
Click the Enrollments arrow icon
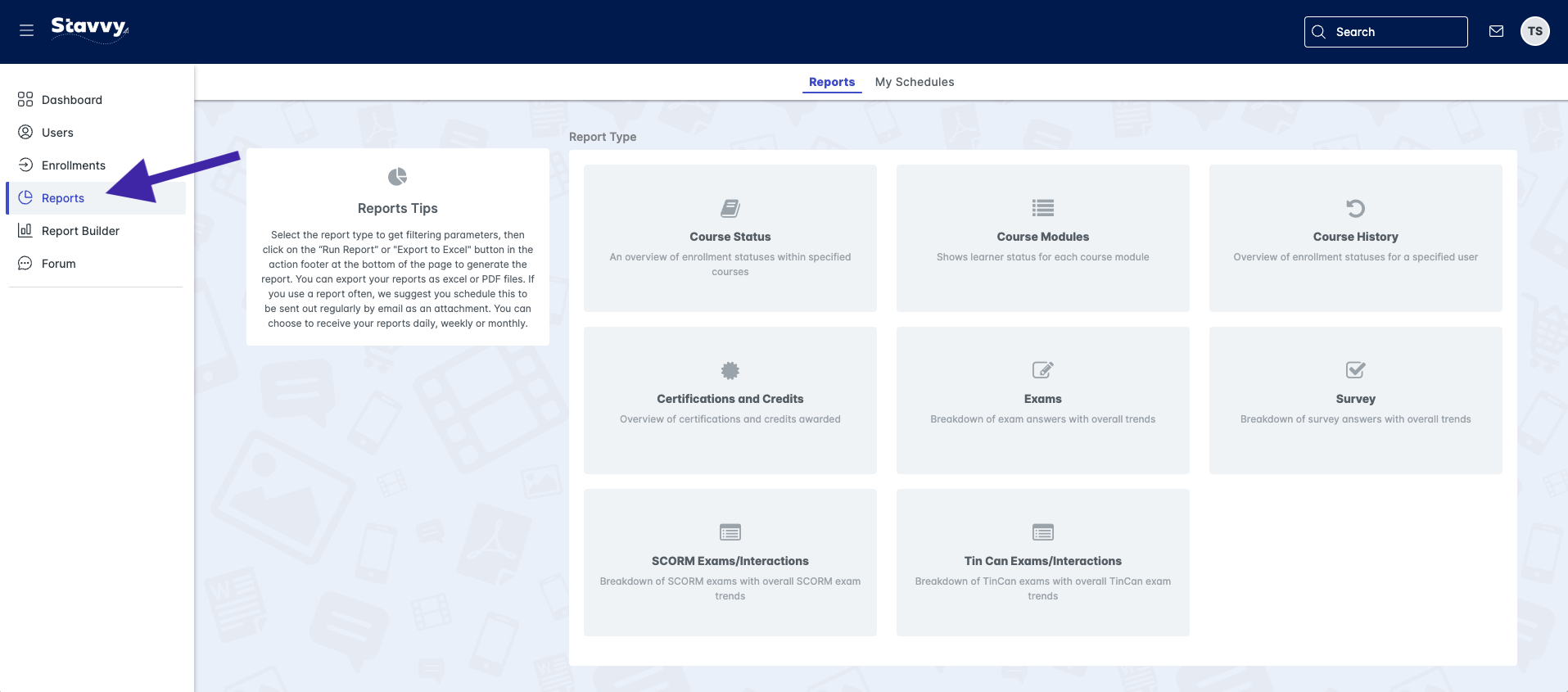(x=25, y=165)
